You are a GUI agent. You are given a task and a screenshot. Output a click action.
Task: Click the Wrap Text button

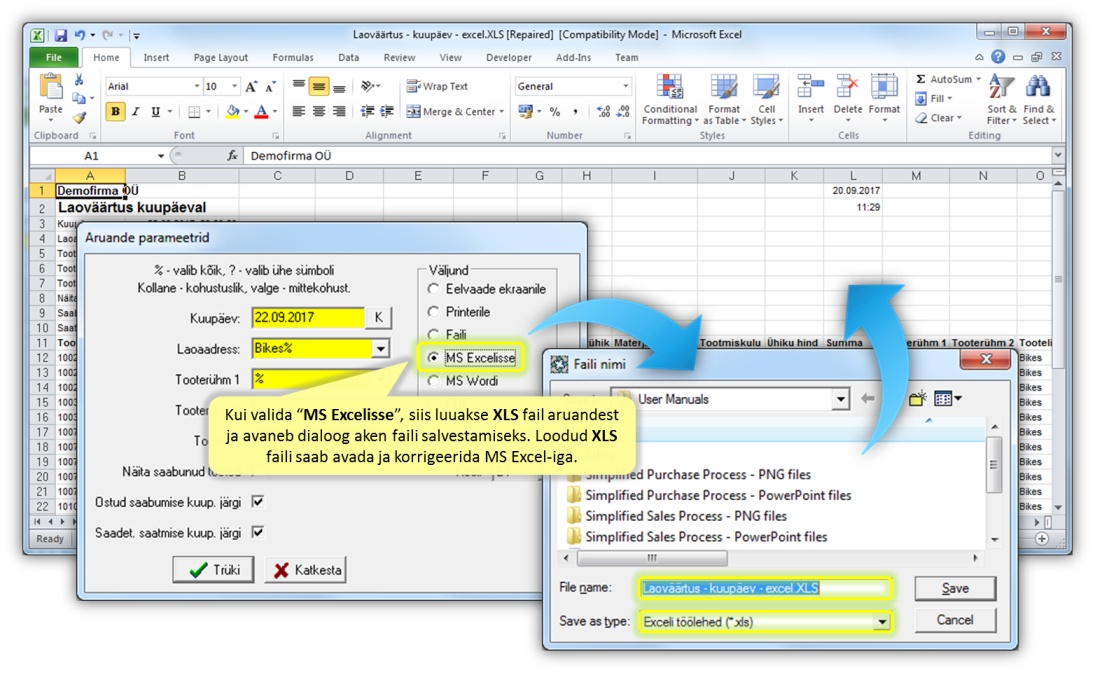pyautogui.click(x=438, y=87)
